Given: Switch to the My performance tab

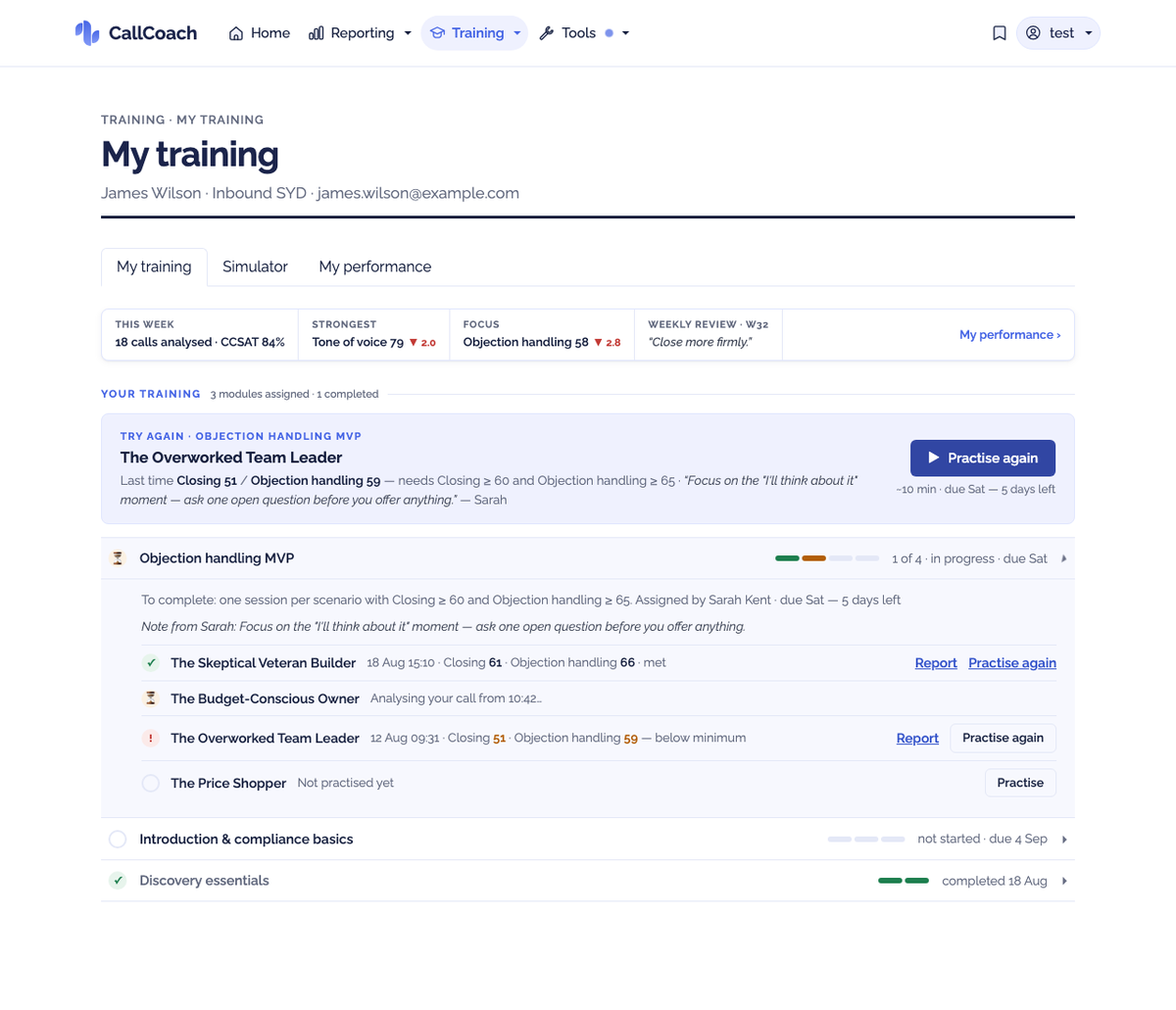Looking at the screenshot, I should (375, 266).
